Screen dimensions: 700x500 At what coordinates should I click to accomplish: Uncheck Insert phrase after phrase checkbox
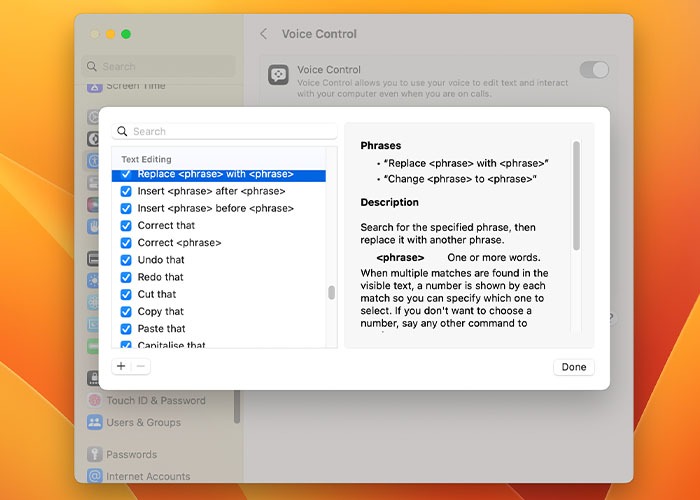(x=126, y=191)
